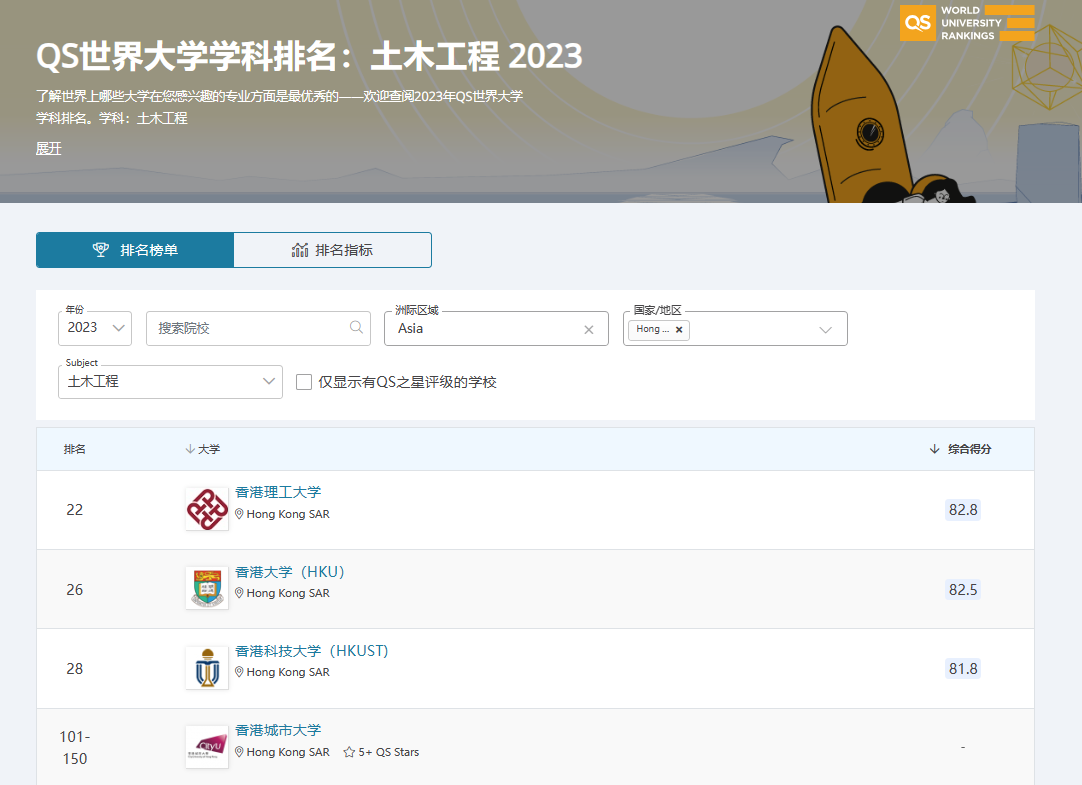This screenshot has width=1082, height=785.
Task: Click the 大学 column header text
Action: tap(209, 449)
